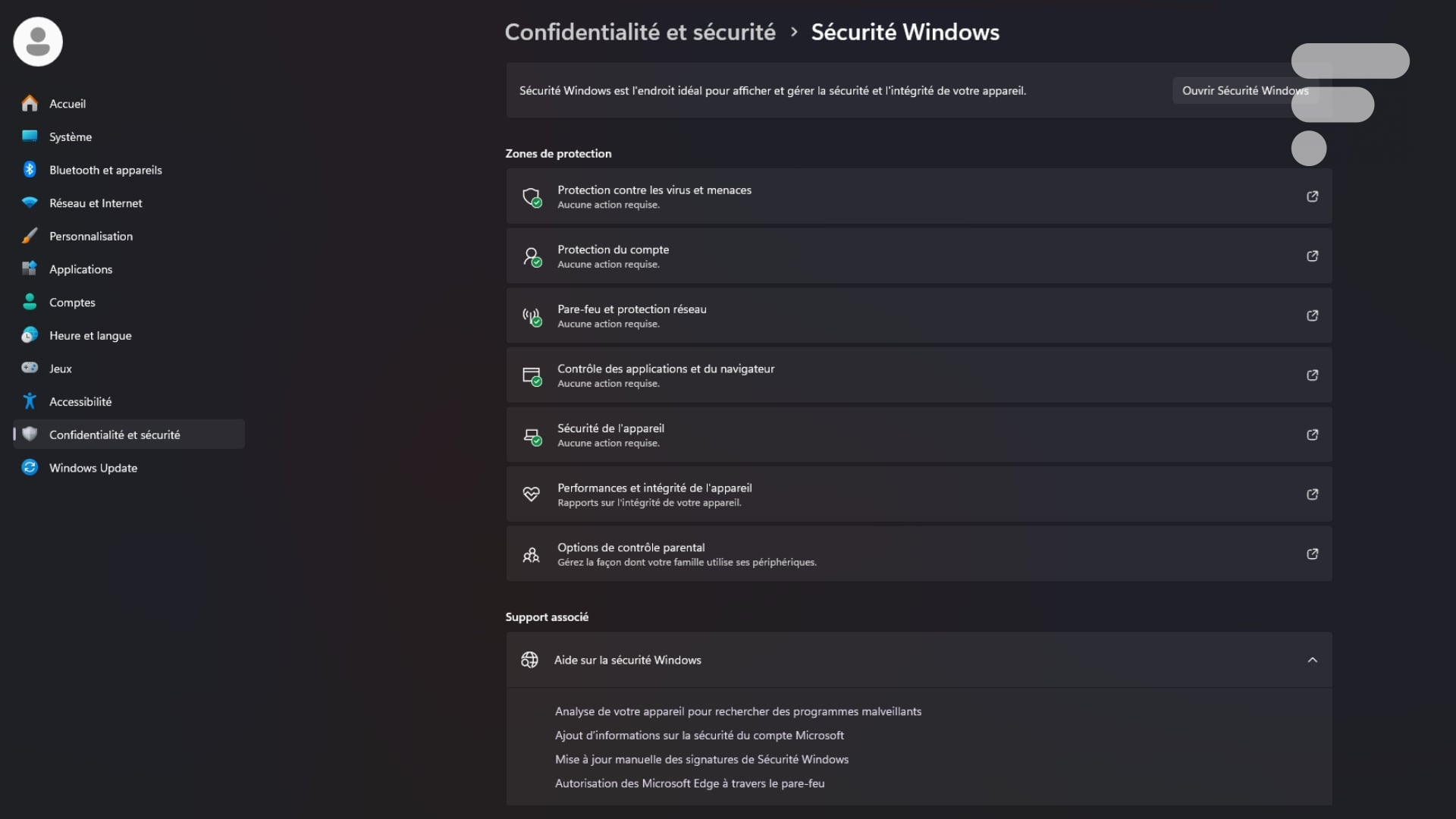Select the heart icon for "Performances et intégrité"

click(x=532, y=494)
